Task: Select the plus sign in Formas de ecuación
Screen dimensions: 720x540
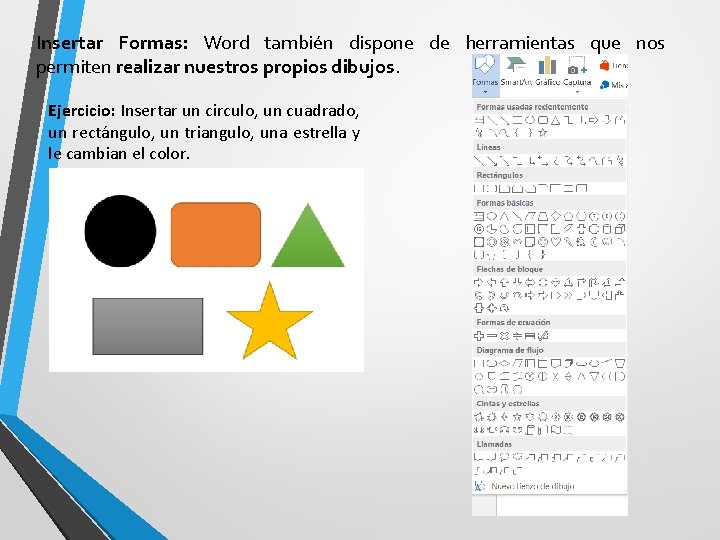Action: pos(479,336)
